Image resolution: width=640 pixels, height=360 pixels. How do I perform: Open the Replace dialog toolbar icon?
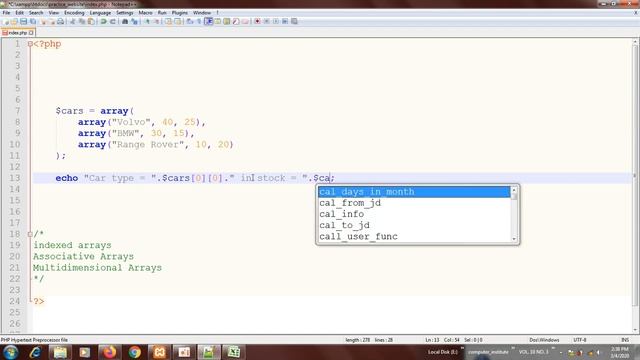pos(134,21)
